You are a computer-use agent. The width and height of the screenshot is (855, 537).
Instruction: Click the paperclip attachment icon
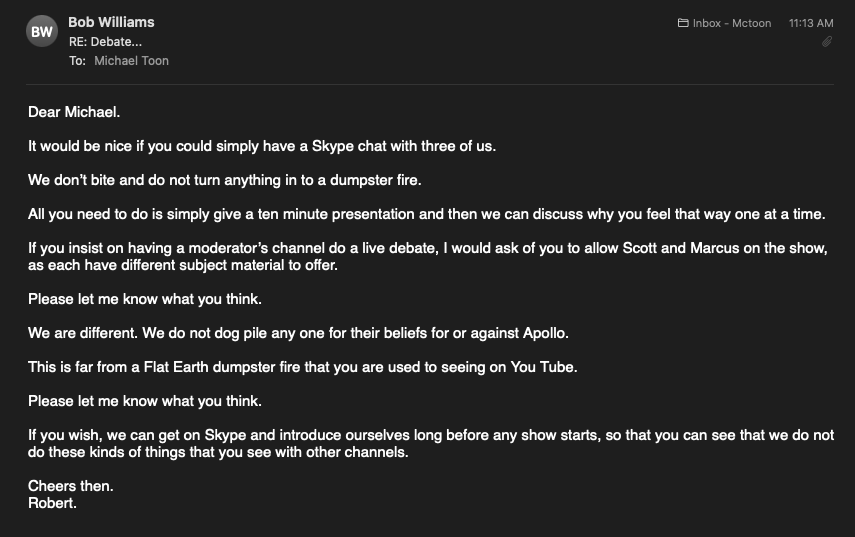point(827,42)
